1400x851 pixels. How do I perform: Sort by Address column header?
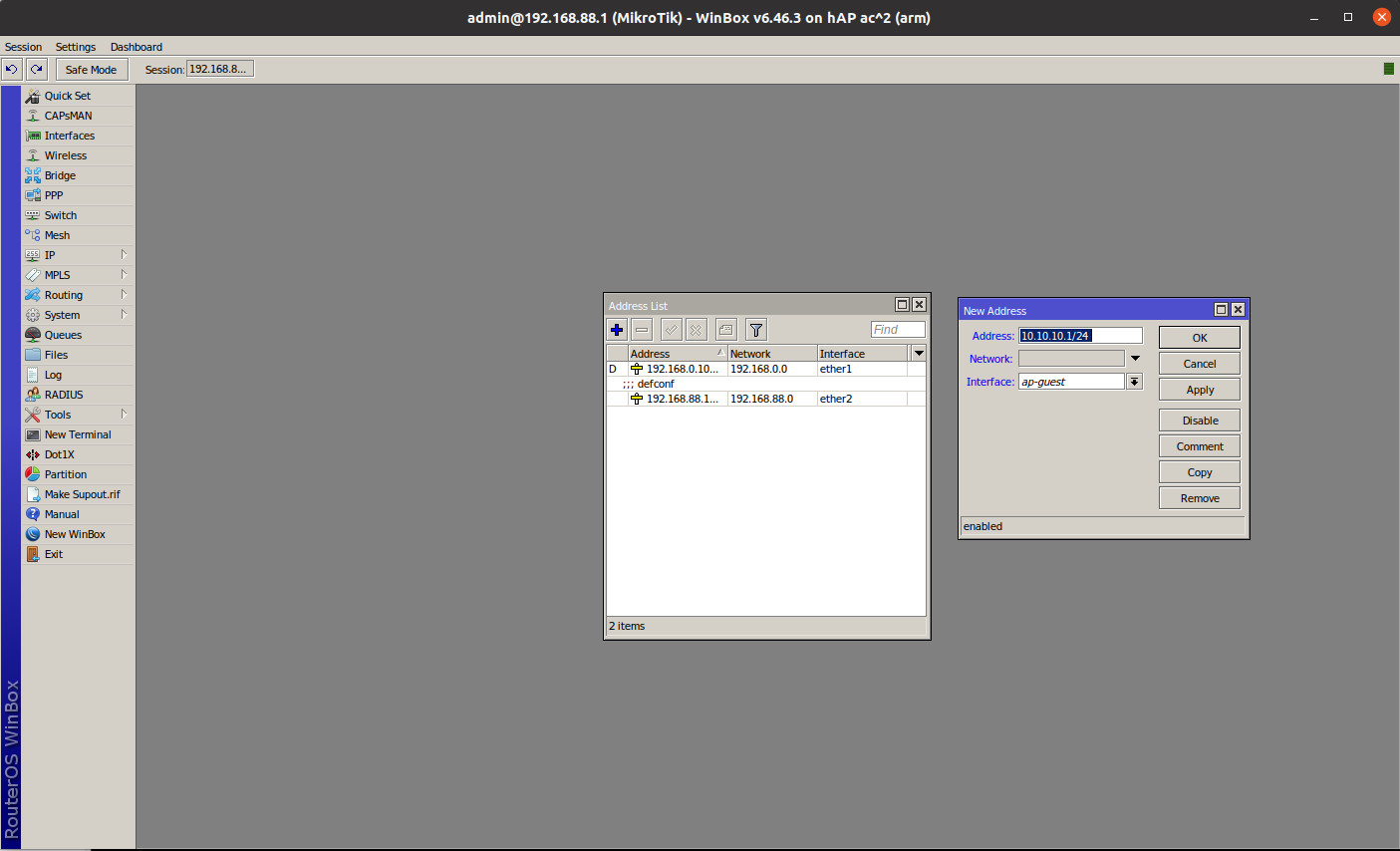(678, 354)
